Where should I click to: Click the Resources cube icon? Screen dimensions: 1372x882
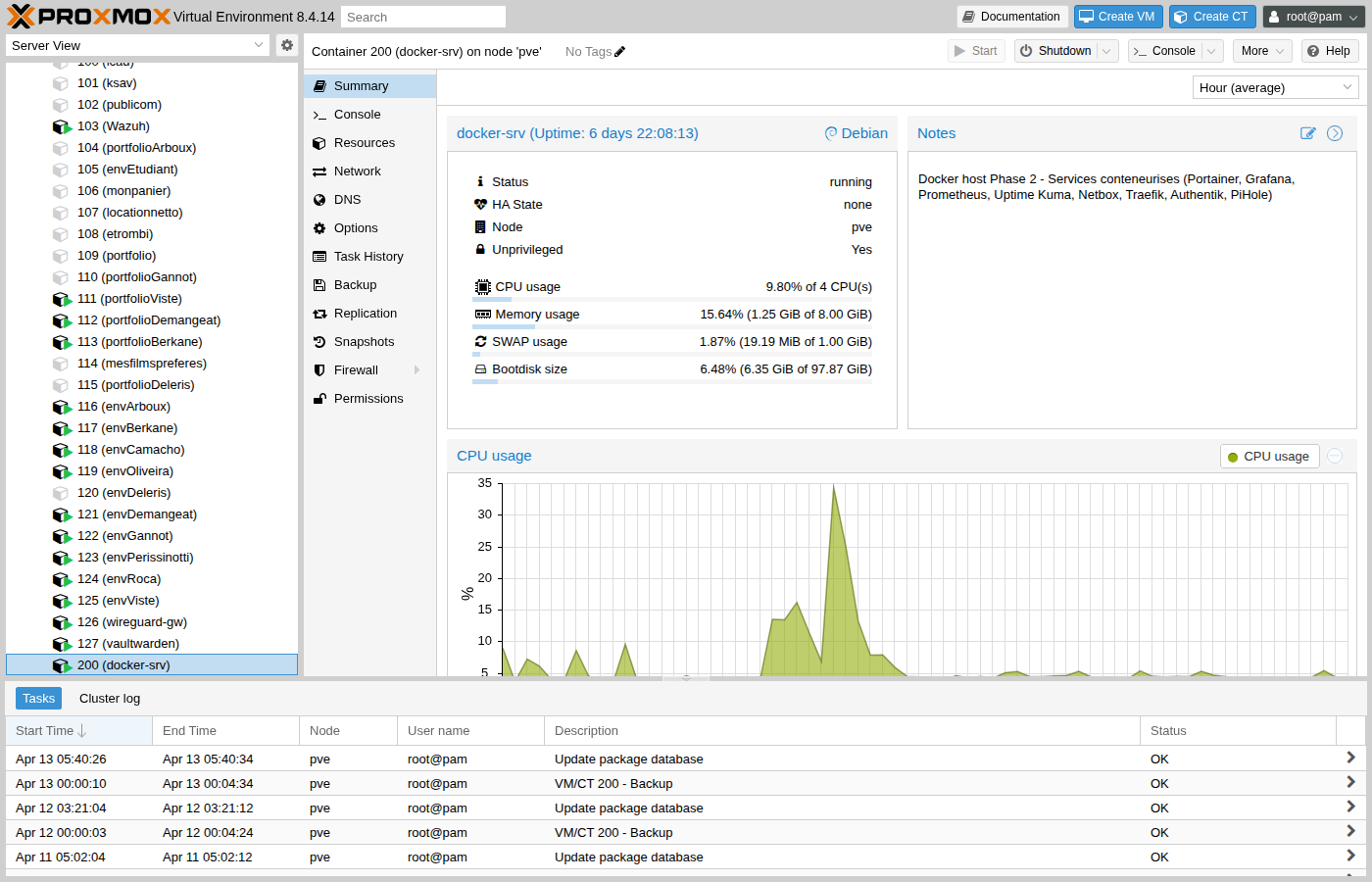point(319,143)
